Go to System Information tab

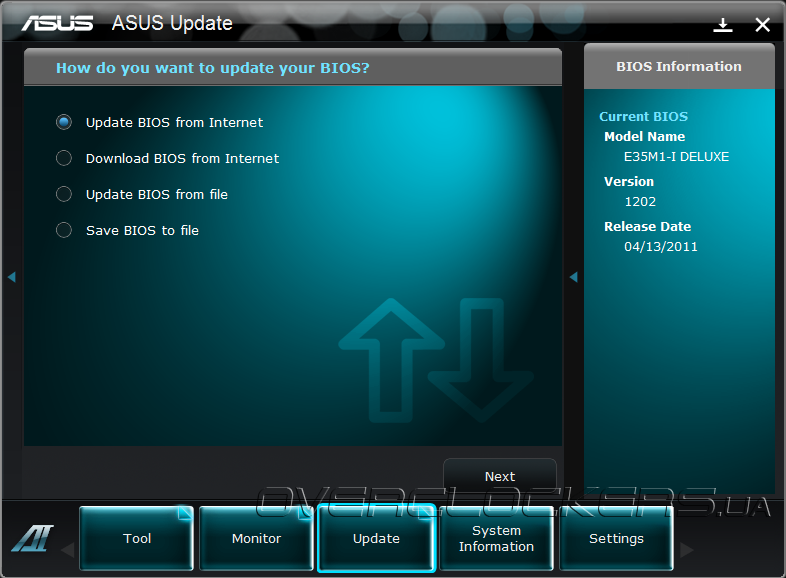[x=496, y=538]
